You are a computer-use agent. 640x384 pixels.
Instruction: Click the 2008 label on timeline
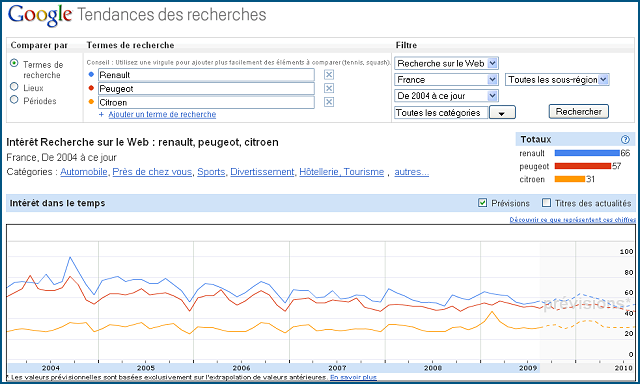433,368
